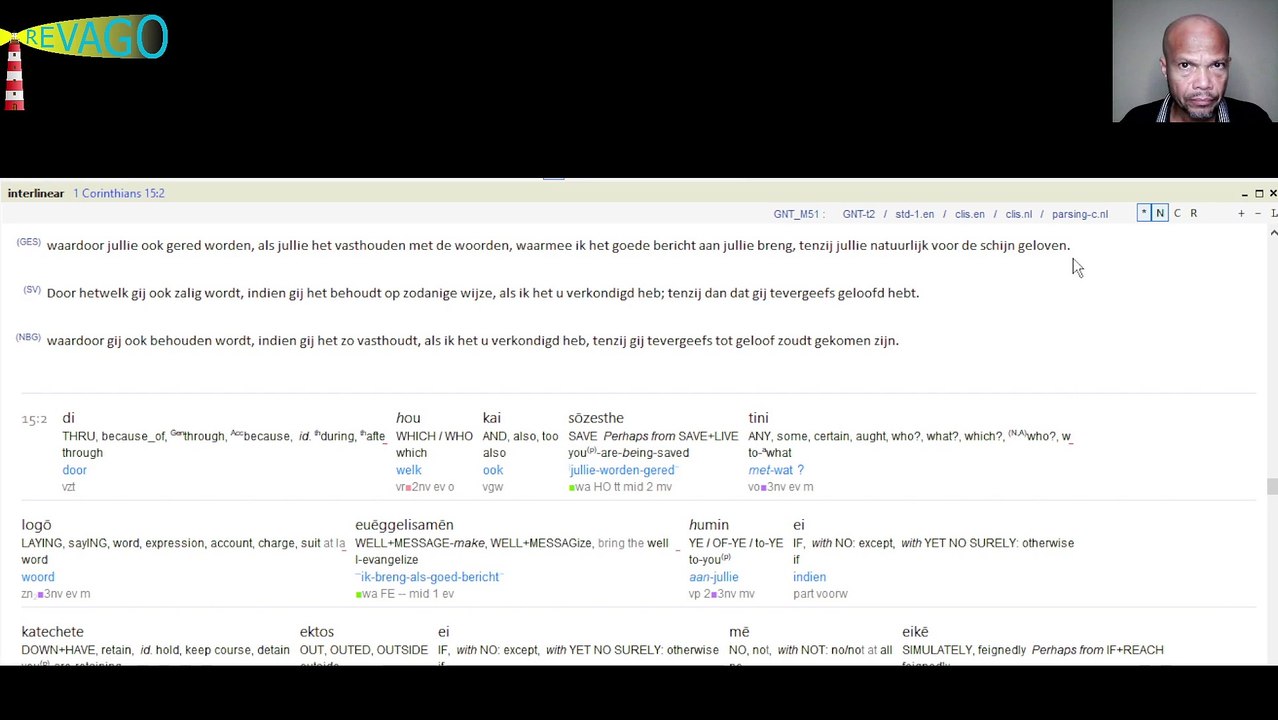1278x720 pixels.
Task: Click the Greek word 'katechete'
Action: 52,632
